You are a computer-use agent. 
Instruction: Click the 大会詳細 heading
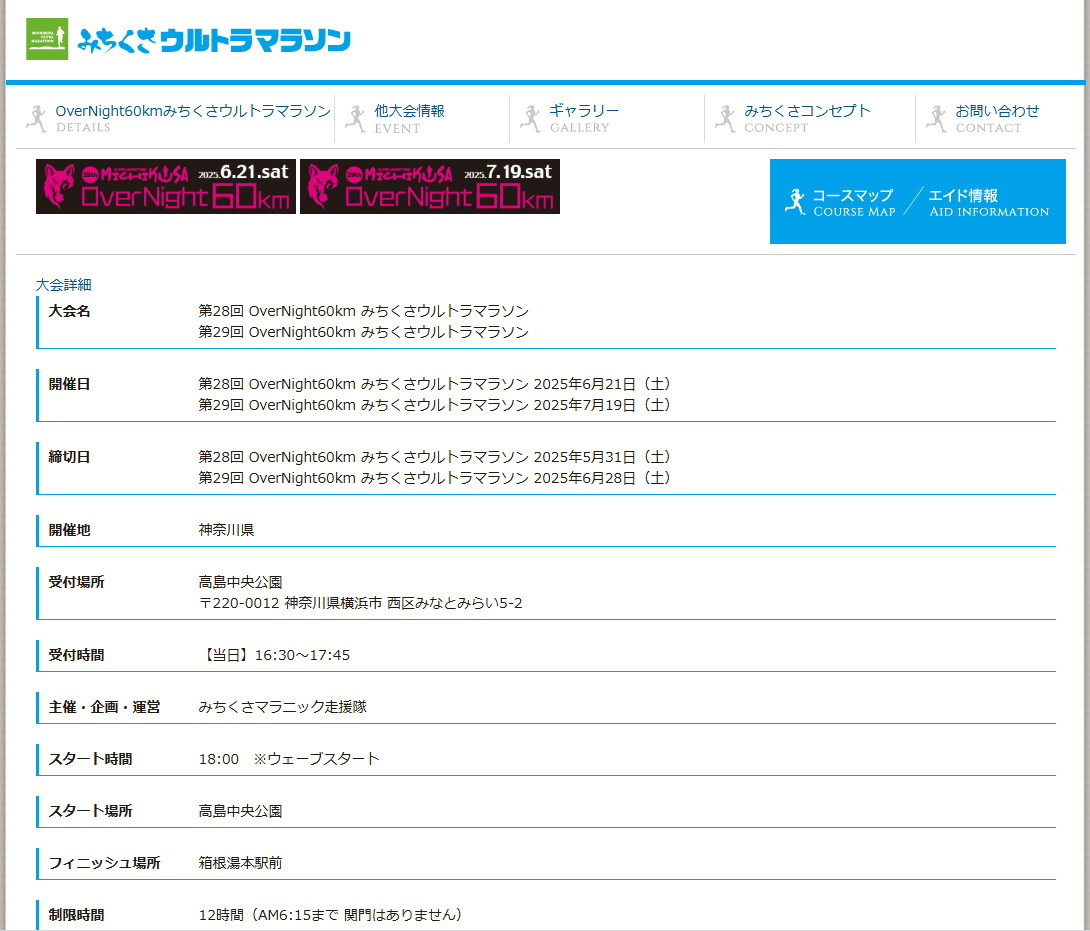[63, 284]
